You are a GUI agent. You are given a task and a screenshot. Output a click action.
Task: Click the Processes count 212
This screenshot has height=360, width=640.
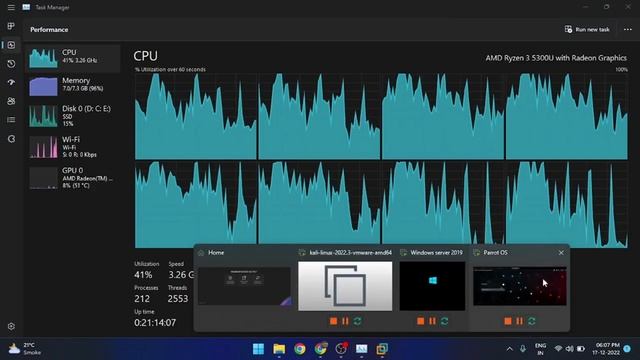[x=142, y=299]
